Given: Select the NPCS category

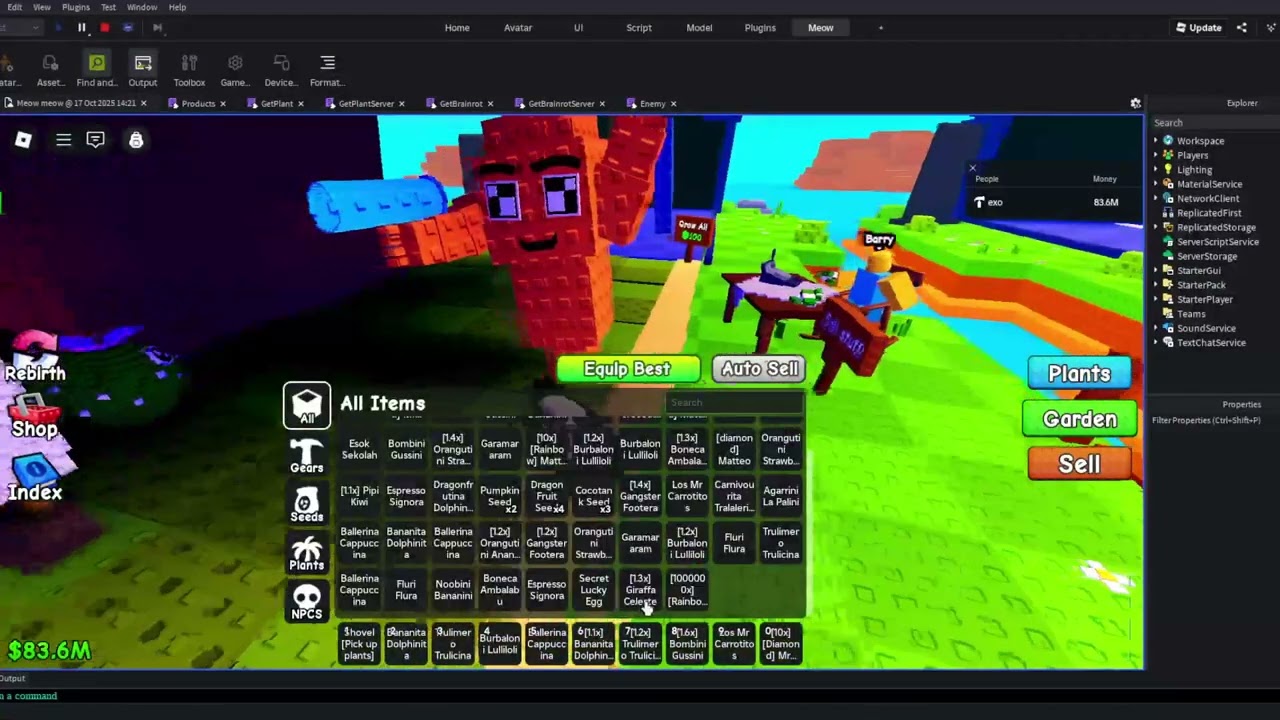Looking at the screenshot, I should 306,602.
